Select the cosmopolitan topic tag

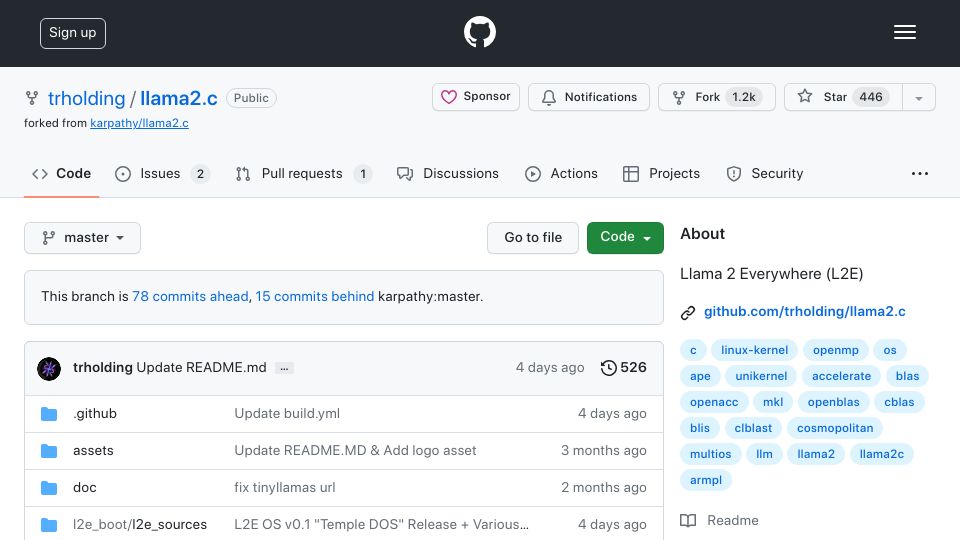point(835,428)
